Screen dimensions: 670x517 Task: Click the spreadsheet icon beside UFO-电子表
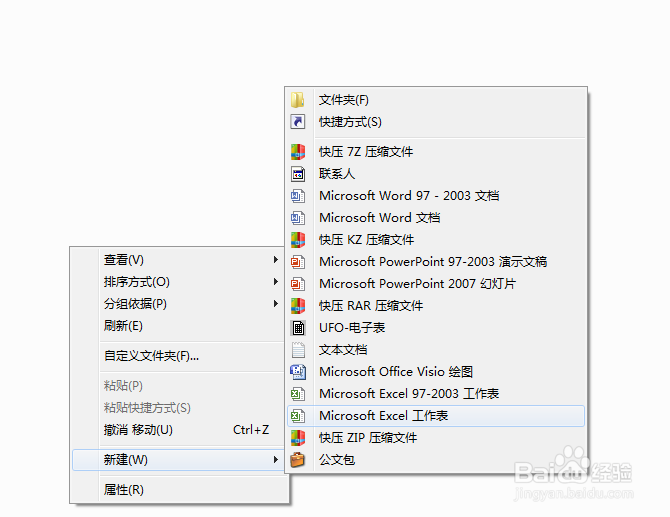coord(298,328)
